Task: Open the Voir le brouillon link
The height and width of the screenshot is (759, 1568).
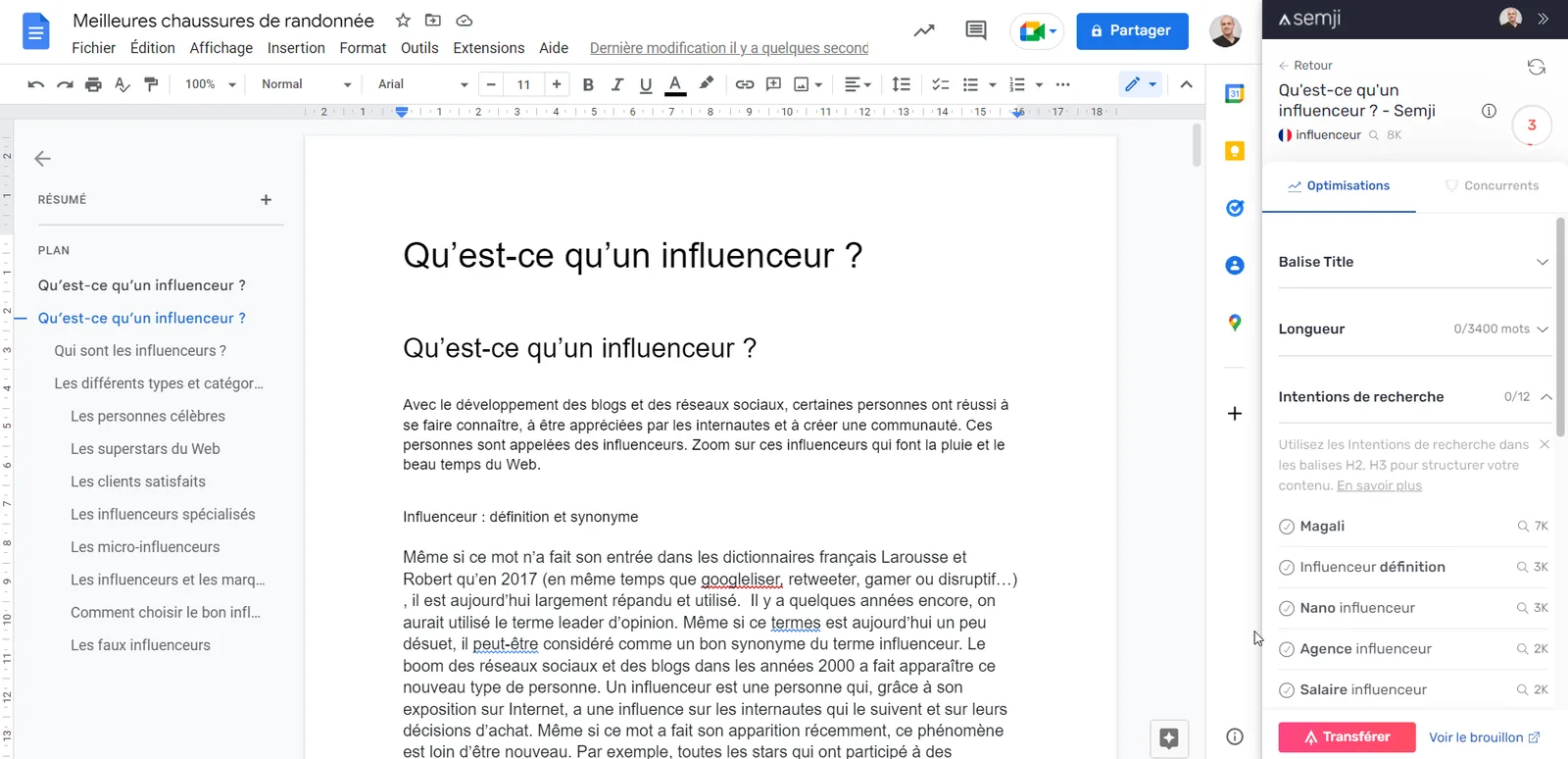Action: click(x=1484, y=737)
